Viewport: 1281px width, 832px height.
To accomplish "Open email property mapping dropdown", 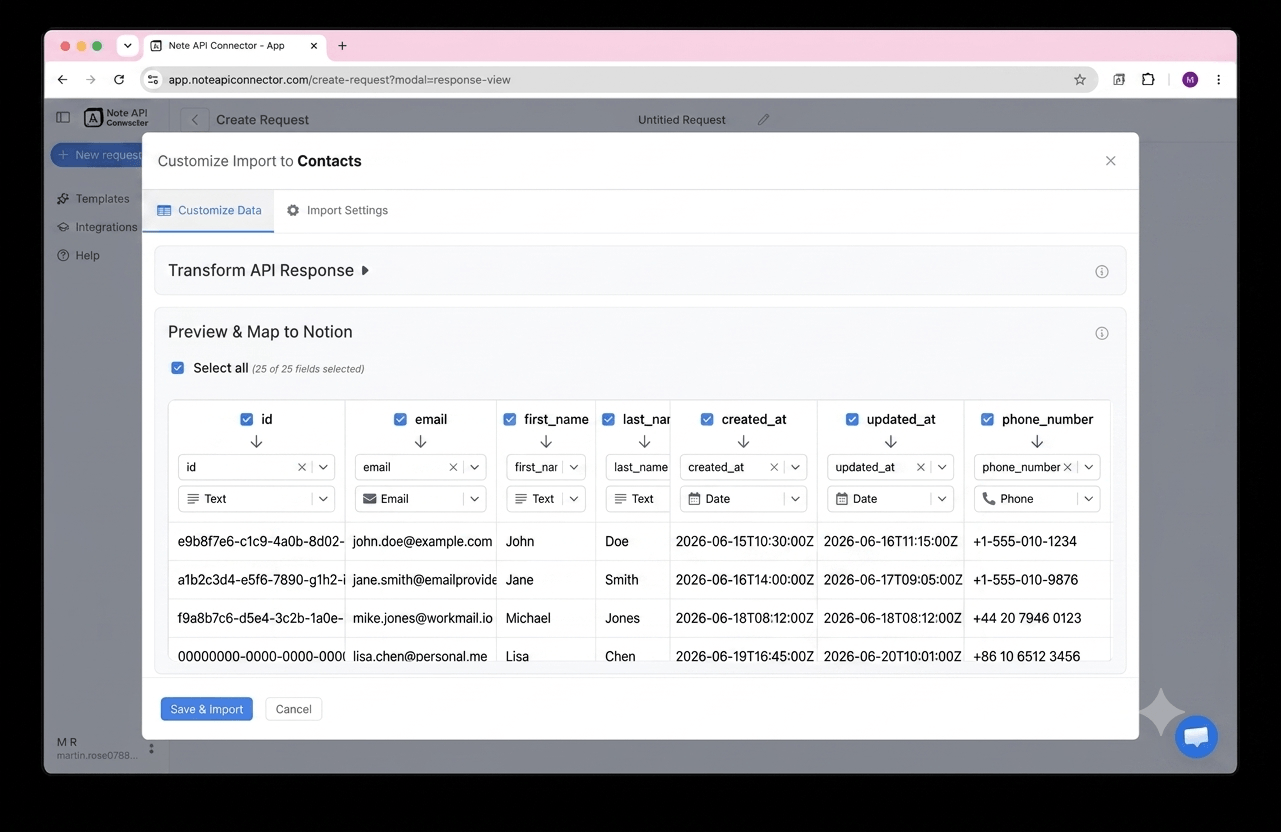I will 475,467.
